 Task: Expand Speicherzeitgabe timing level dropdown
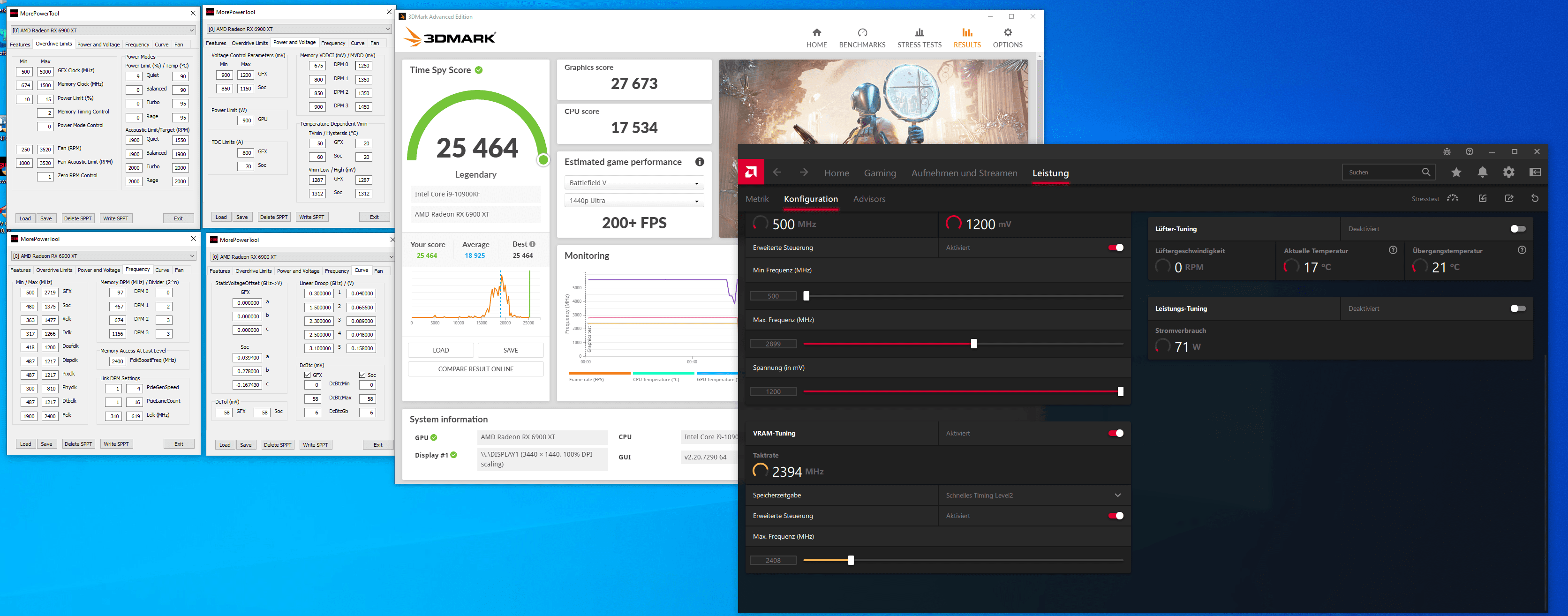pyautogui.click(x=1117, y=496)
